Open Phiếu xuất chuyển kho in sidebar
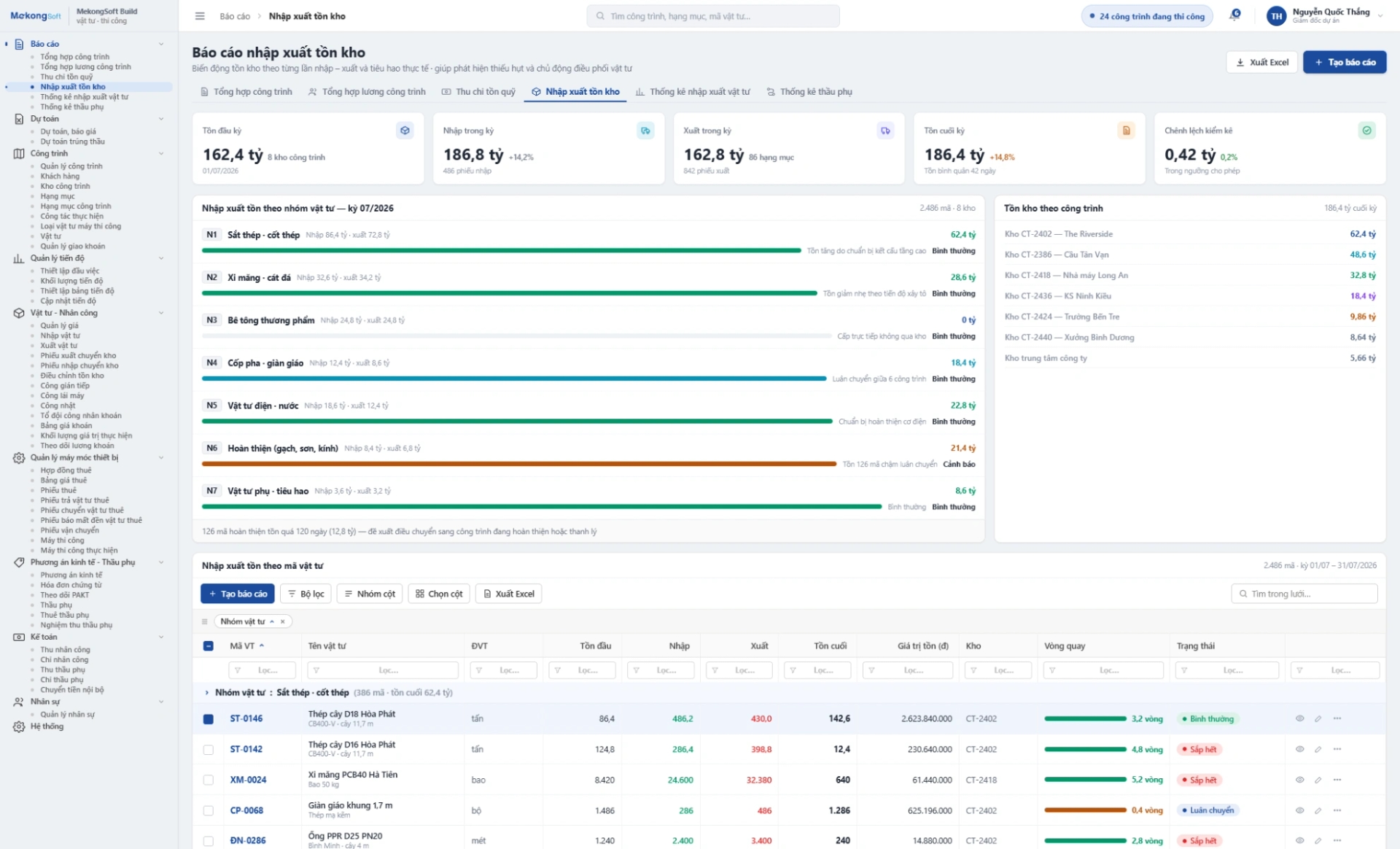The width and height of the screenshot is (1400, 849). (x=78, y=356)
